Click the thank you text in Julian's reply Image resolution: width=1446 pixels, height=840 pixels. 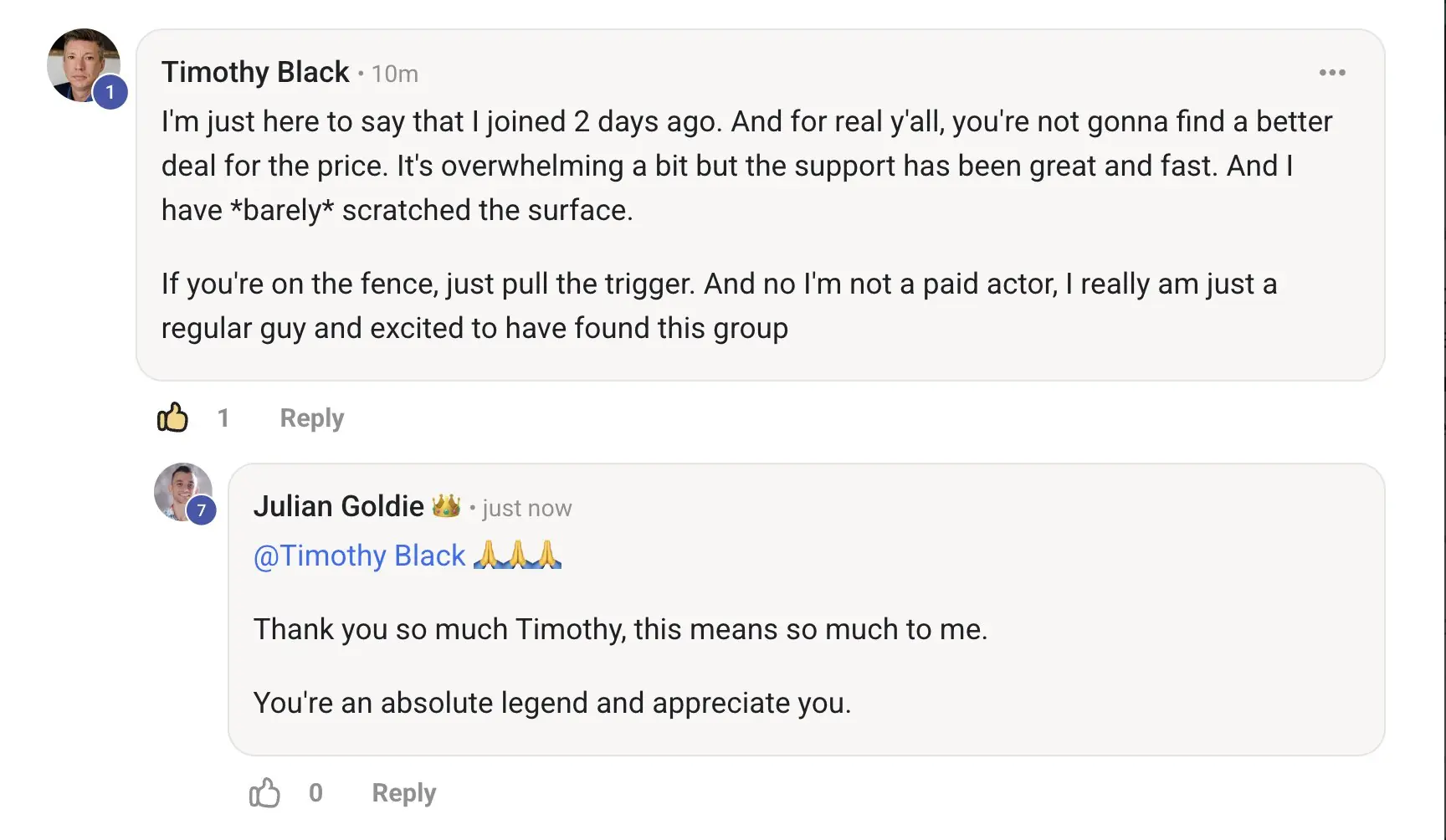click(620, 629)
